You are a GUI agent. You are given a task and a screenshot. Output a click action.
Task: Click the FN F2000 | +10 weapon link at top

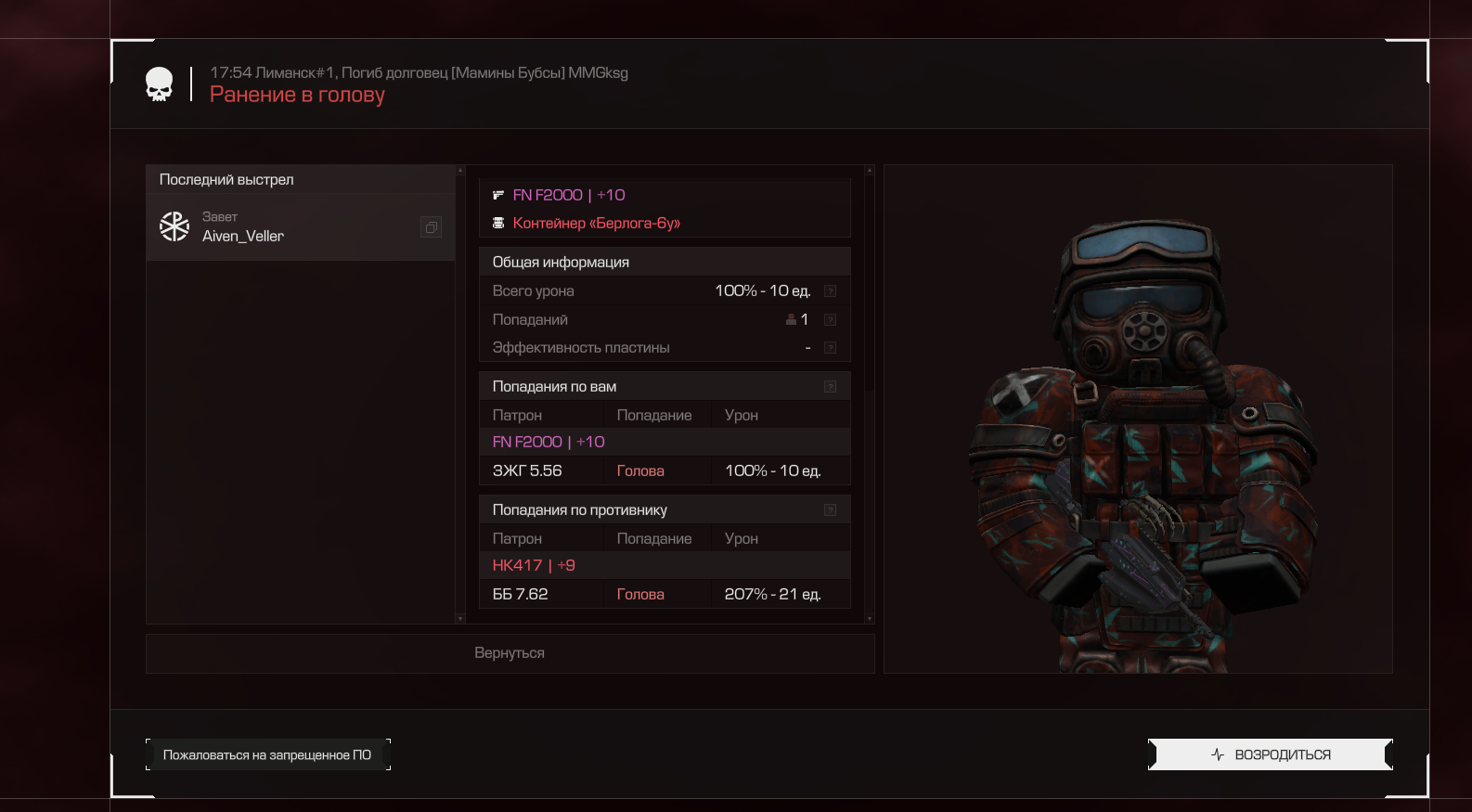click(x=569, y=195)
